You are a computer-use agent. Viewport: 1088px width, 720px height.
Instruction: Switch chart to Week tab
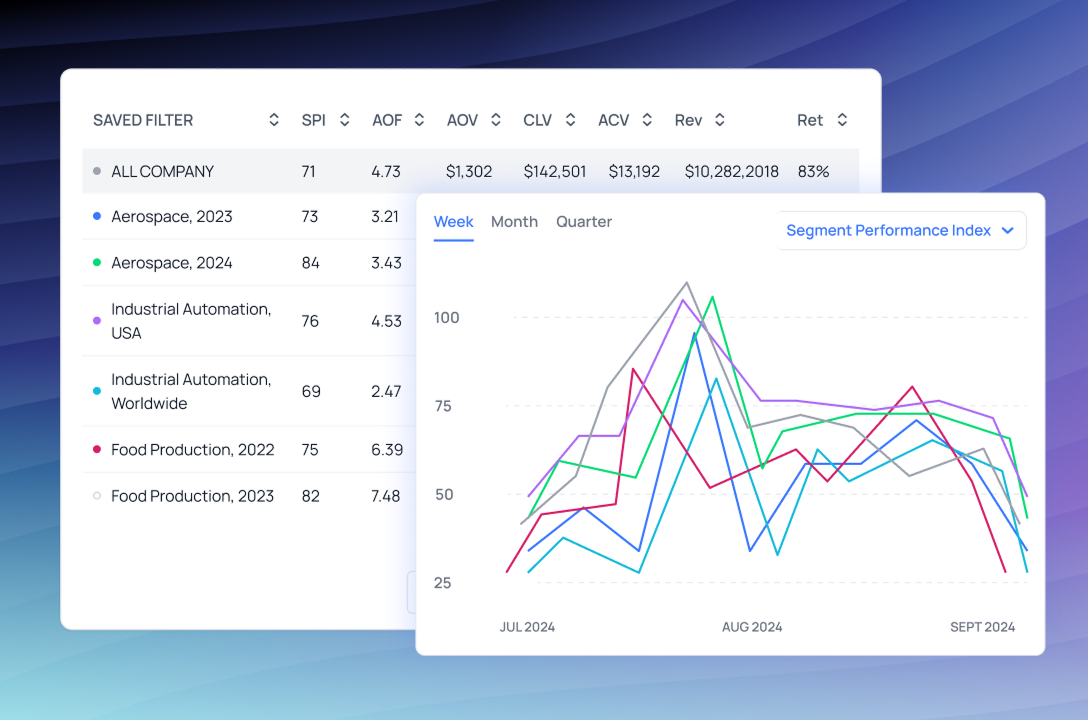coord(453,222)
